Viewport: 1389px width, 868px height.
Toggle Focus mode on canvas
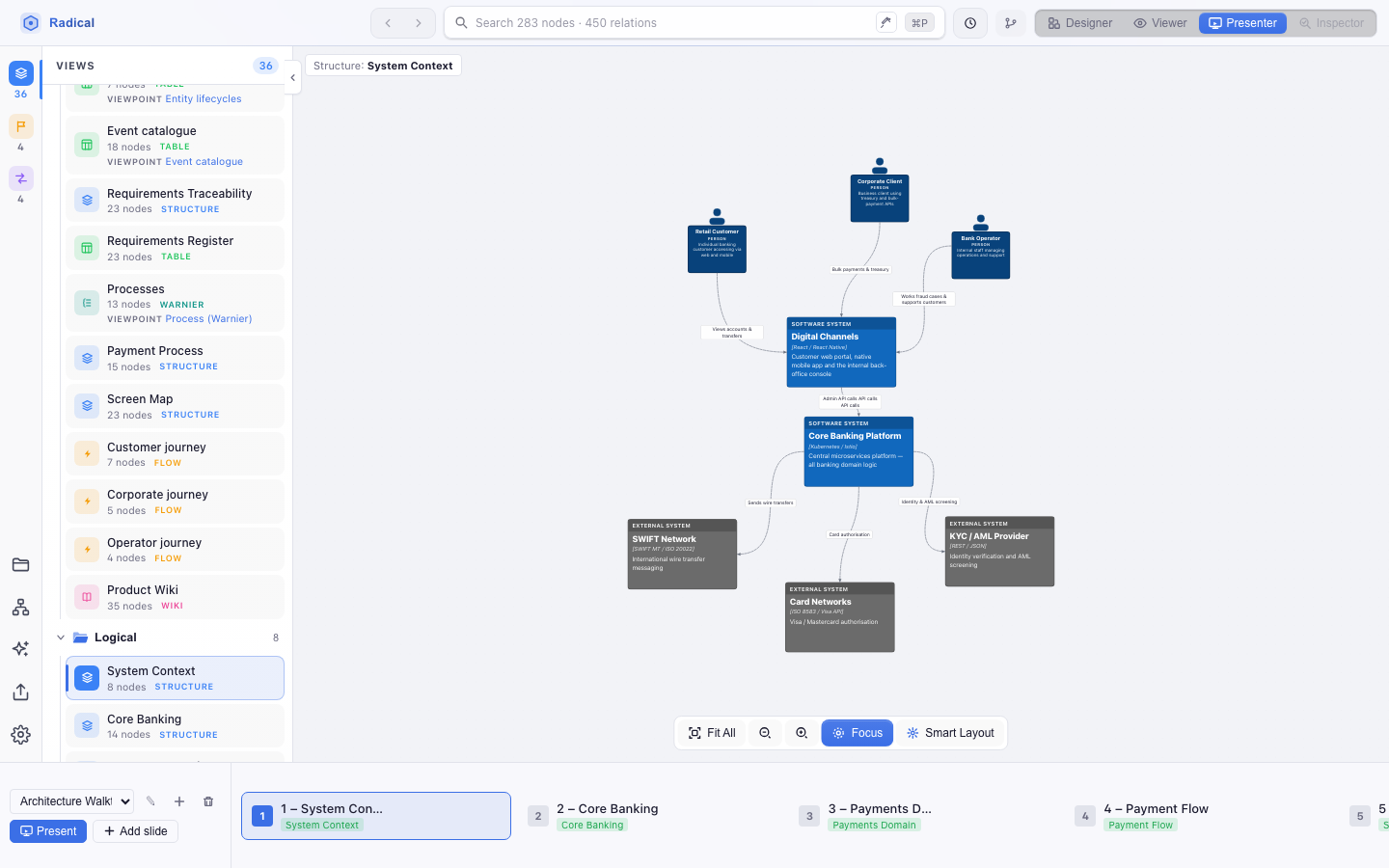point(858,733)
